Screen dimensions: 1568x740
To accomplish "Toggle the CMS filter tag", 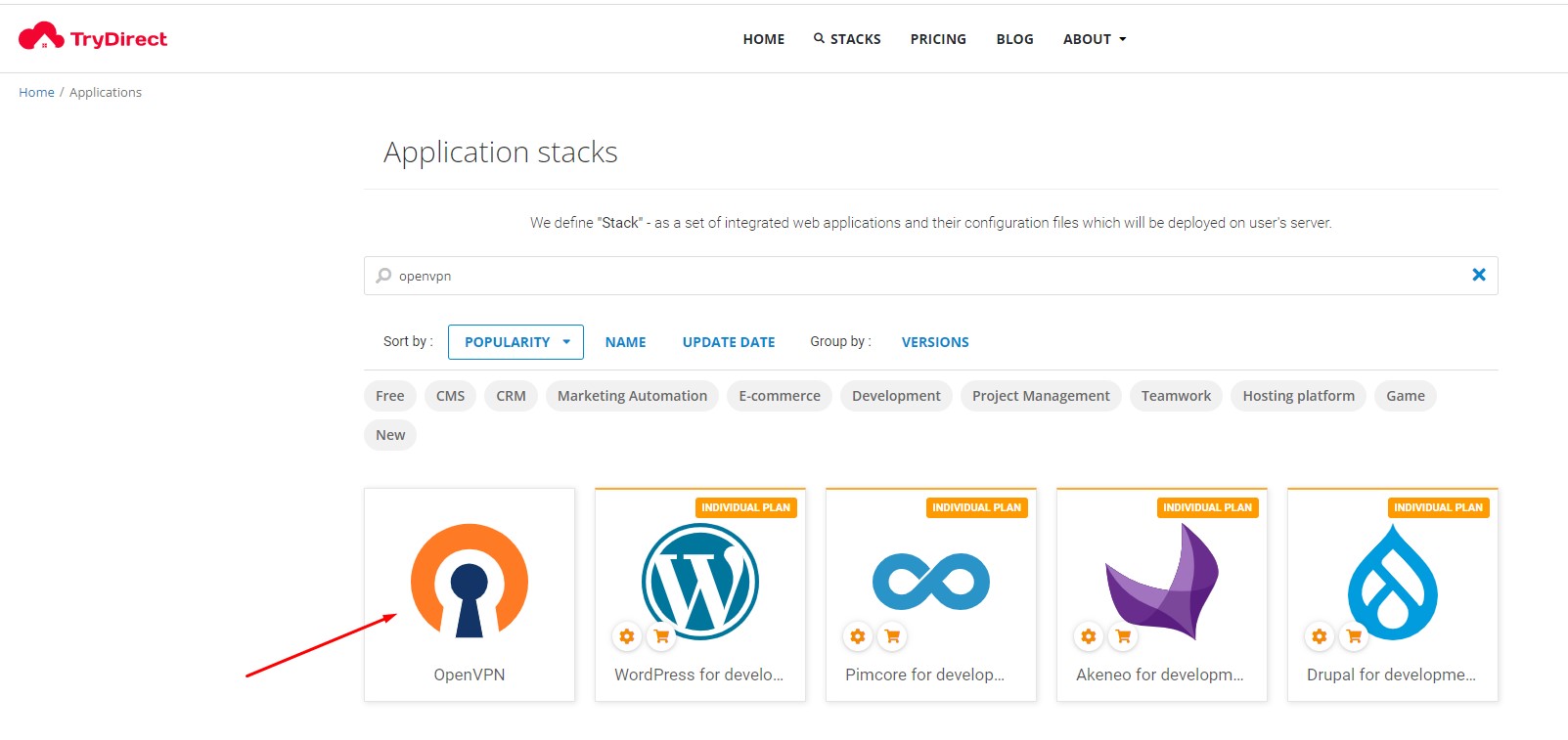I will [450, 396].
